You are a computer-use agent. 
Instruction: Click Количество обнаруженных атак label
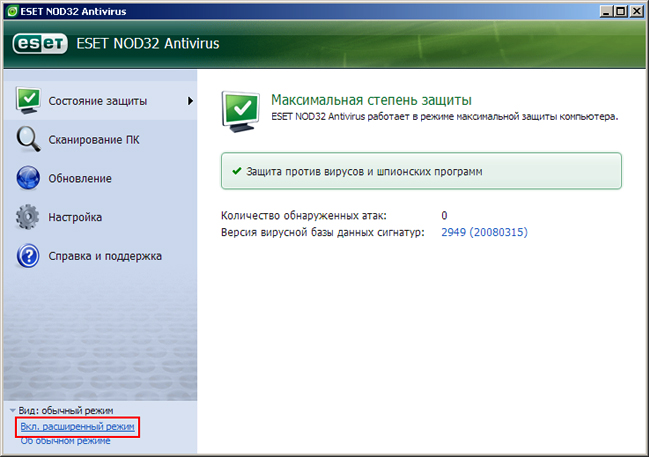tap(303, 216)
